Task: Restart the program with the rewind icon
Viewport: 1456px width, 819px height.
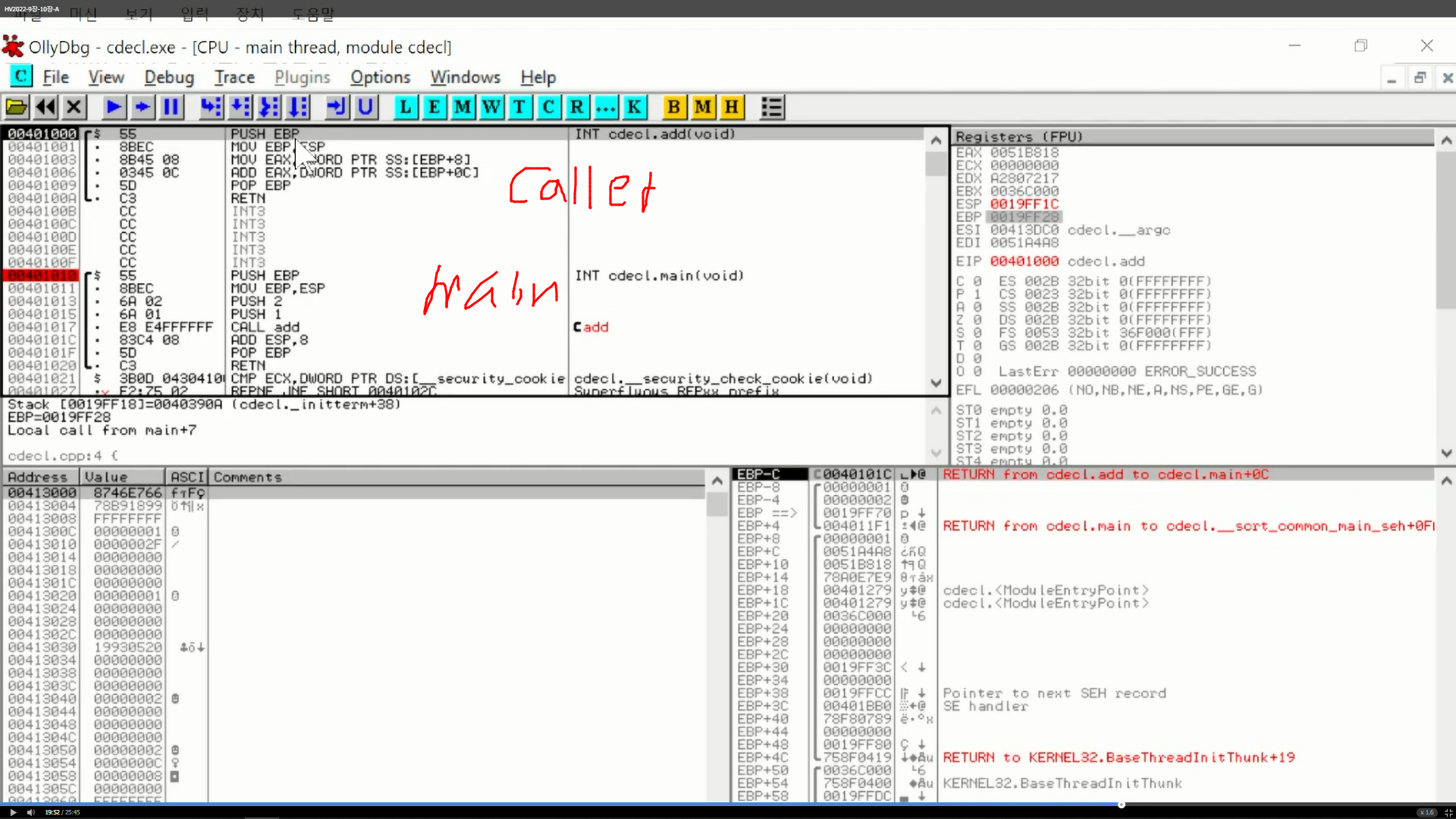Action: 45,107
